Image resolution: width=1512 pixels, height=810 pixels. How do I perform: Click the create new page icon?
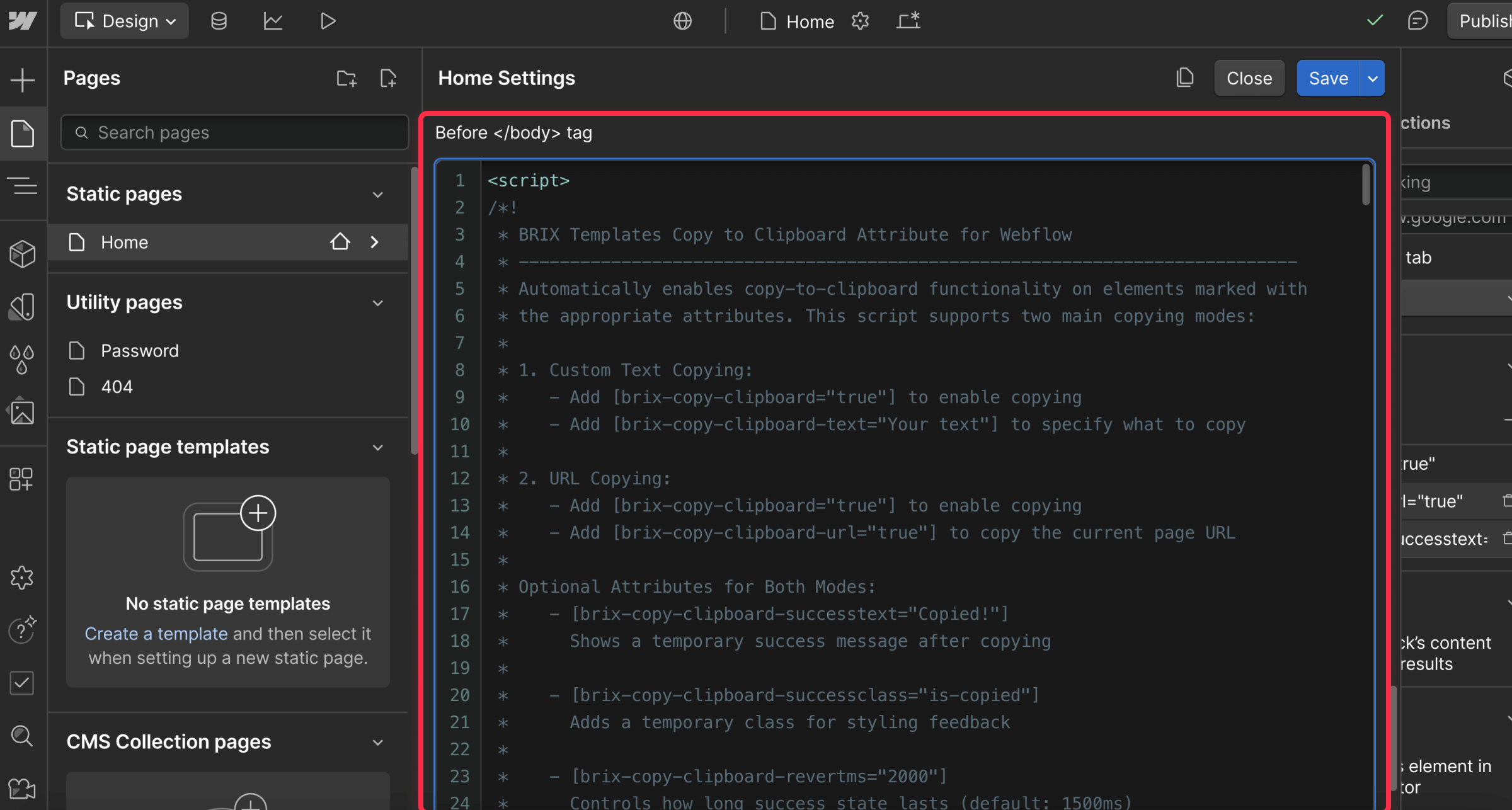tap(389, 78)
